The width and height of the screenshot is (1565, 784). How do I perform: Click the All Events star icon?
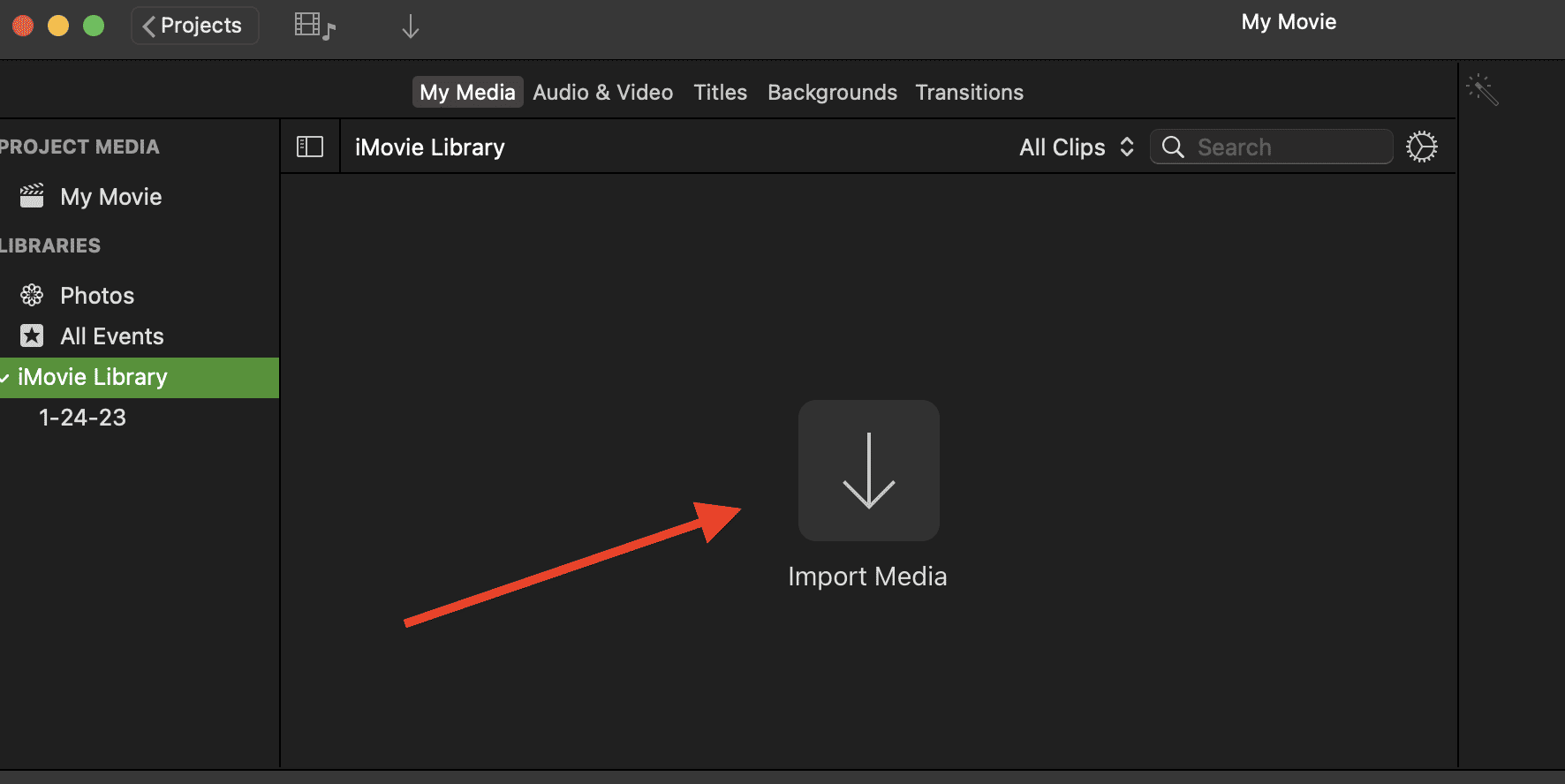[x=32, y=335]
